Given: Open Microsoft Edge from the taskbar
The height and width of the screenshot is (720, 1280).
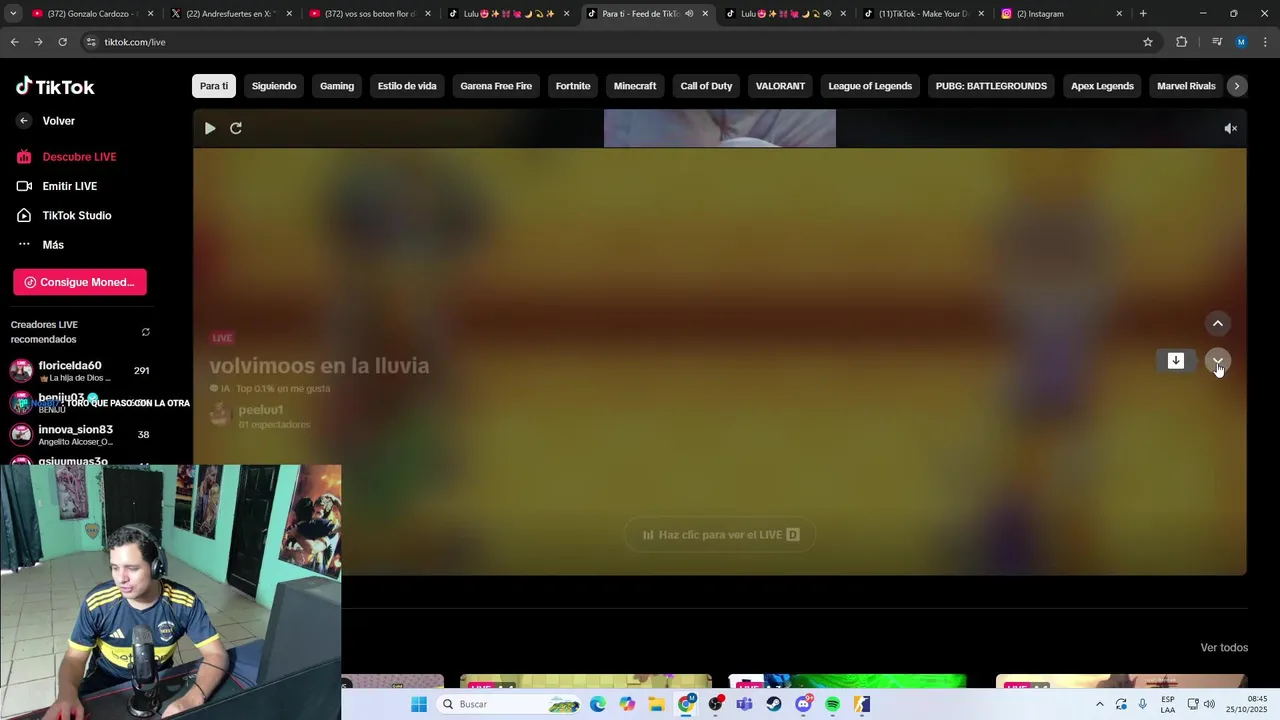Looking at the screenshot, I should click(598, 705).
